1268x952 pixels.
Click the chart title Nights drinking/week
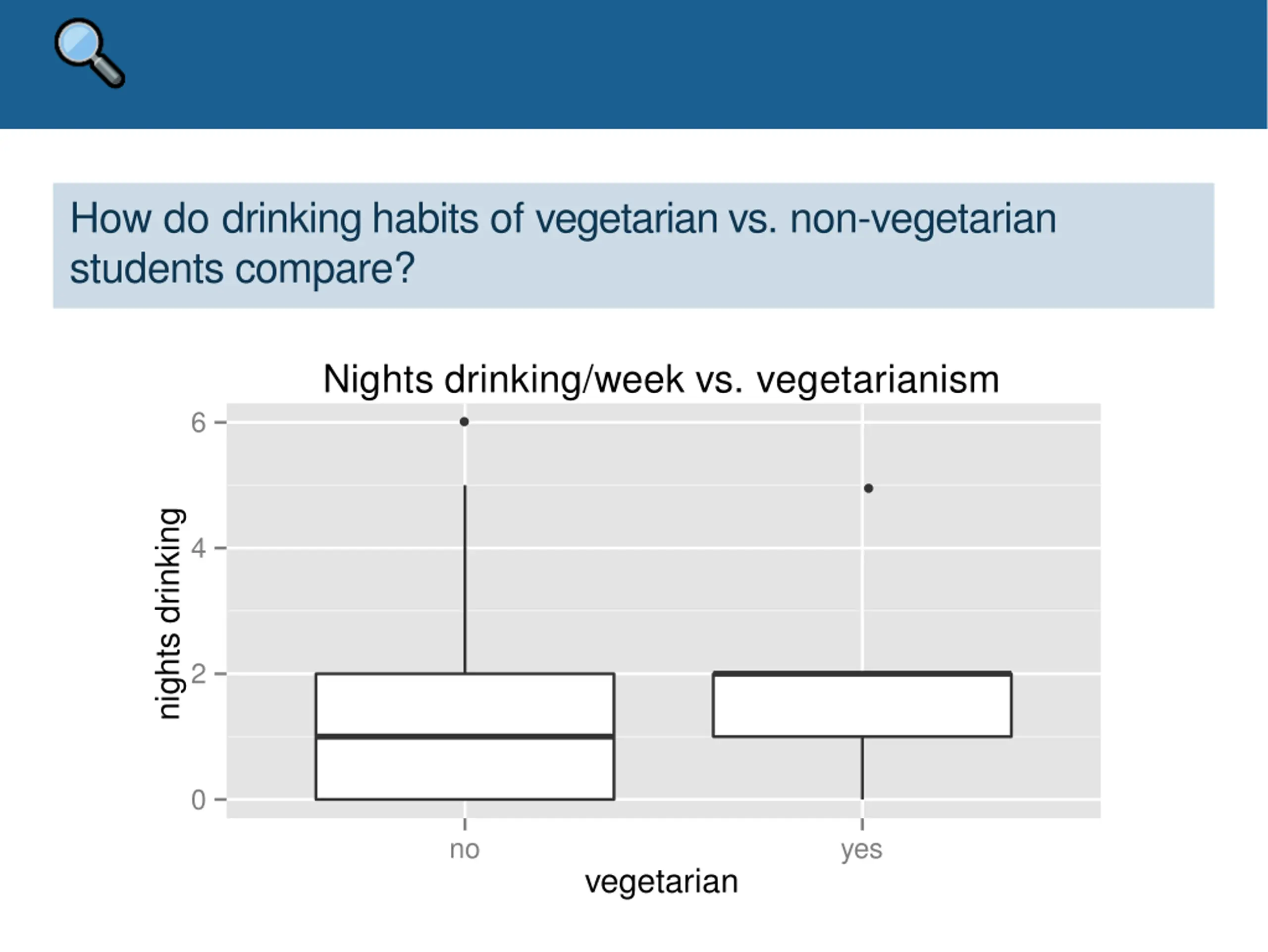(661, 379)
